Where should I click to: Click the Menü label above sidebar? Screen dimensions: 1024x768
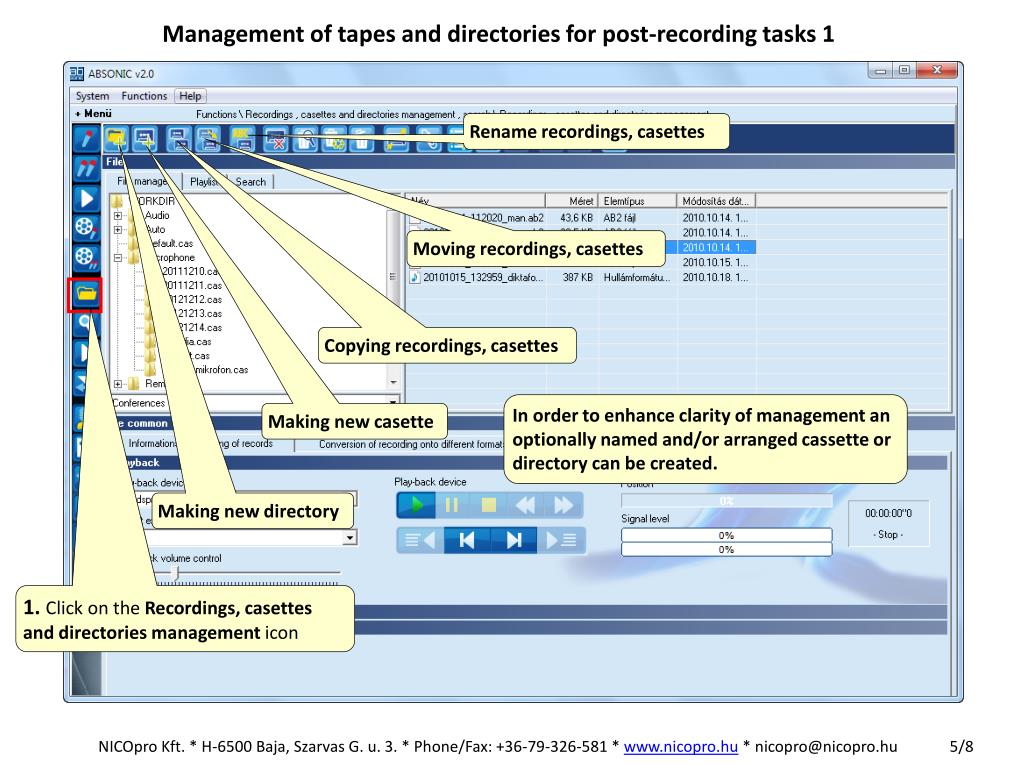(98, 113)
